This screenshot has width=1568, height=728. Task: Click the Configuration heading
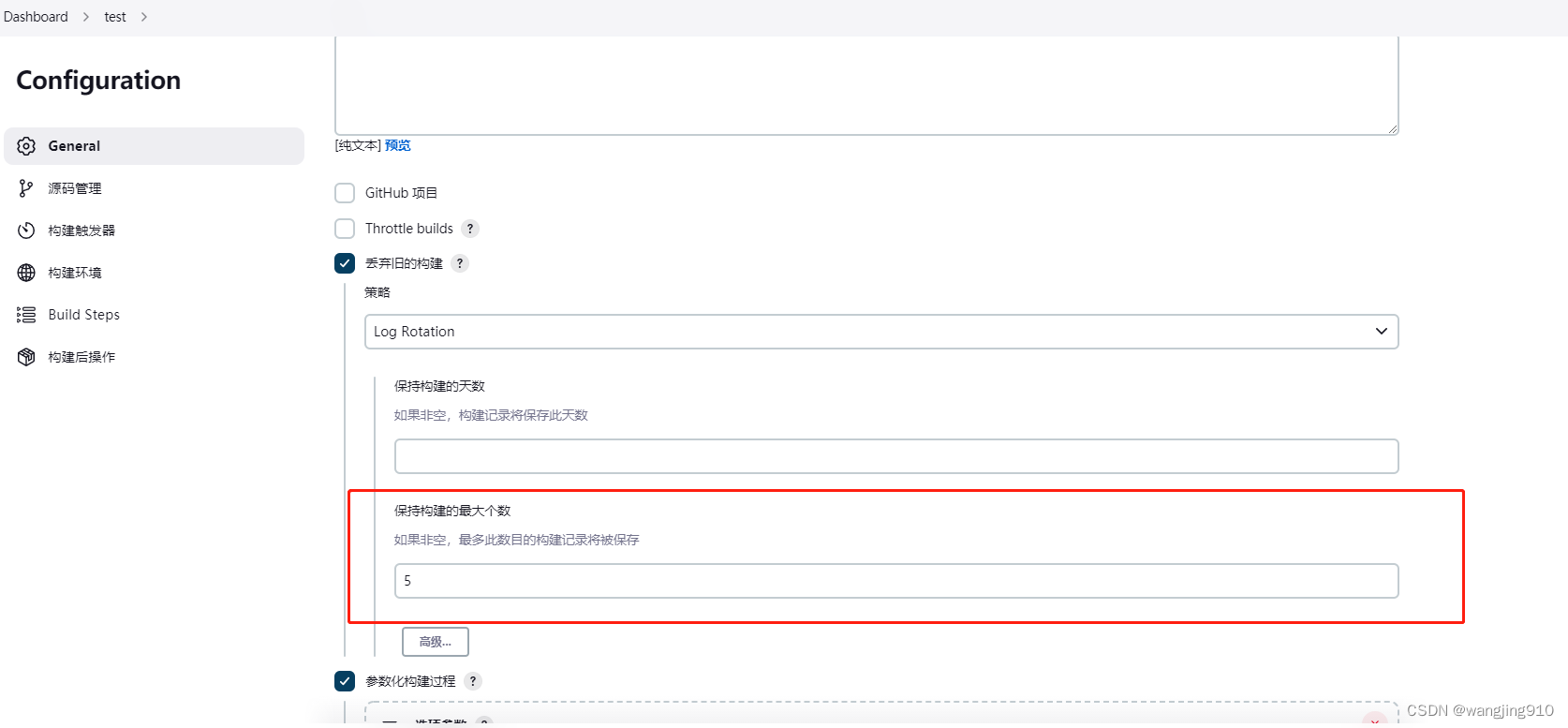98,81
